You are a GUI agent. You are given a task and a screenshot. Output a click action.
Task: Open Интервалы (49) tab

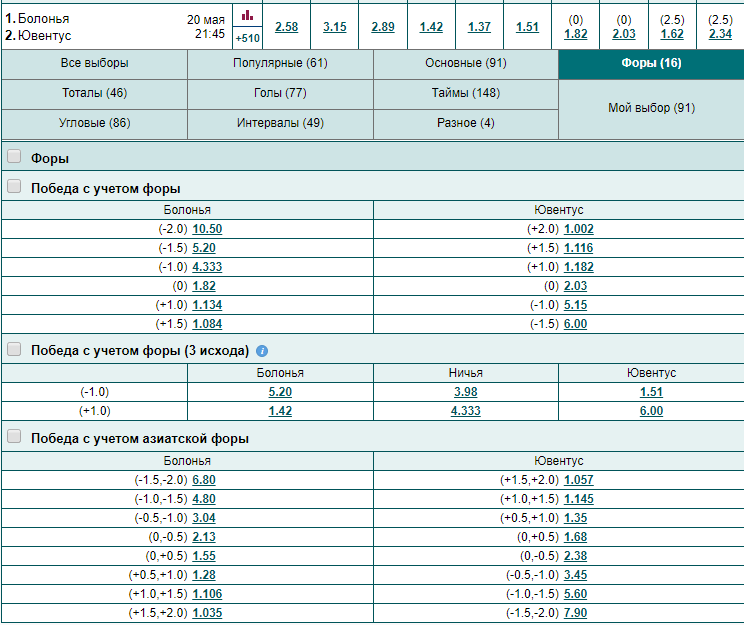[280, 123]
